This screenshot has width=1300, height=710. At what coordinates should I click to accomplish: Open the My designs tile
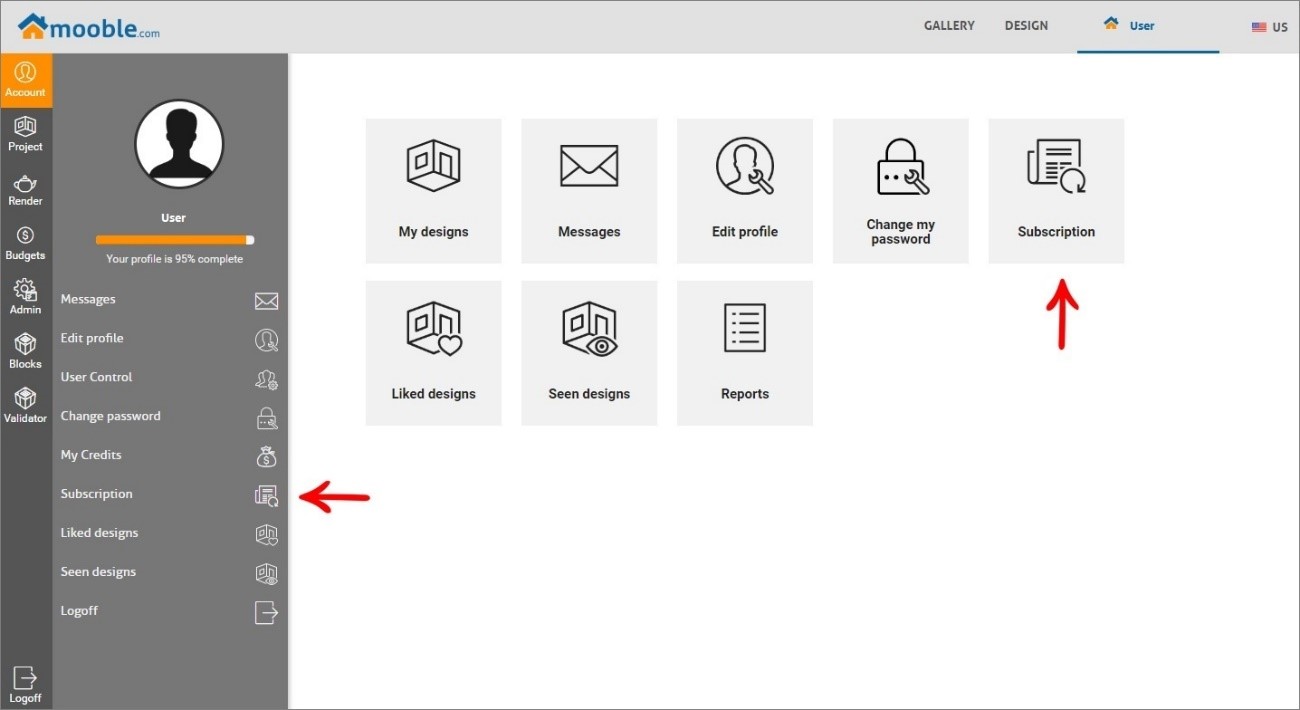[x=433, y=191]
